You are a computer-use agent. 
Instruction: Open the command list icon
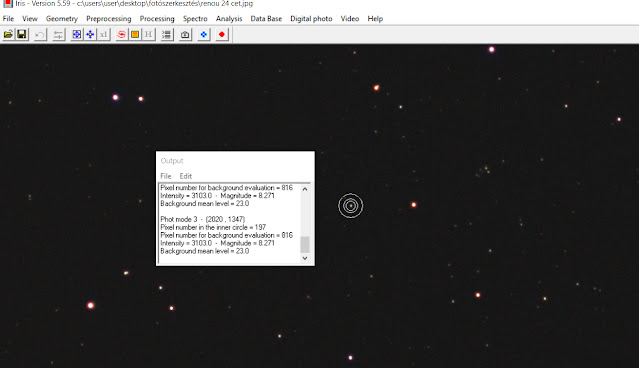click(x=166, y=35)
